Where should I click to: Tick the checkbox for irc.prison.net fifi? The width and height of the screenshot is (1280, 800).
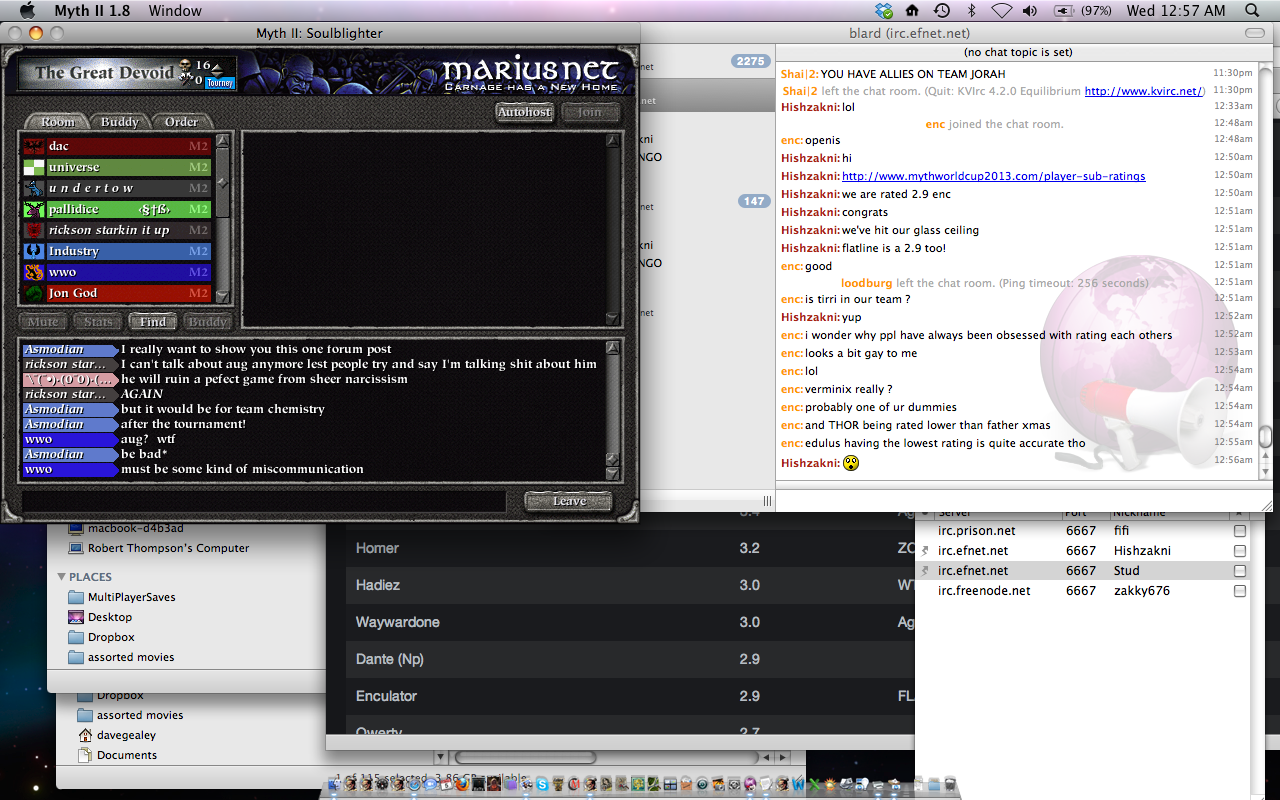(x=1240, y=531)
